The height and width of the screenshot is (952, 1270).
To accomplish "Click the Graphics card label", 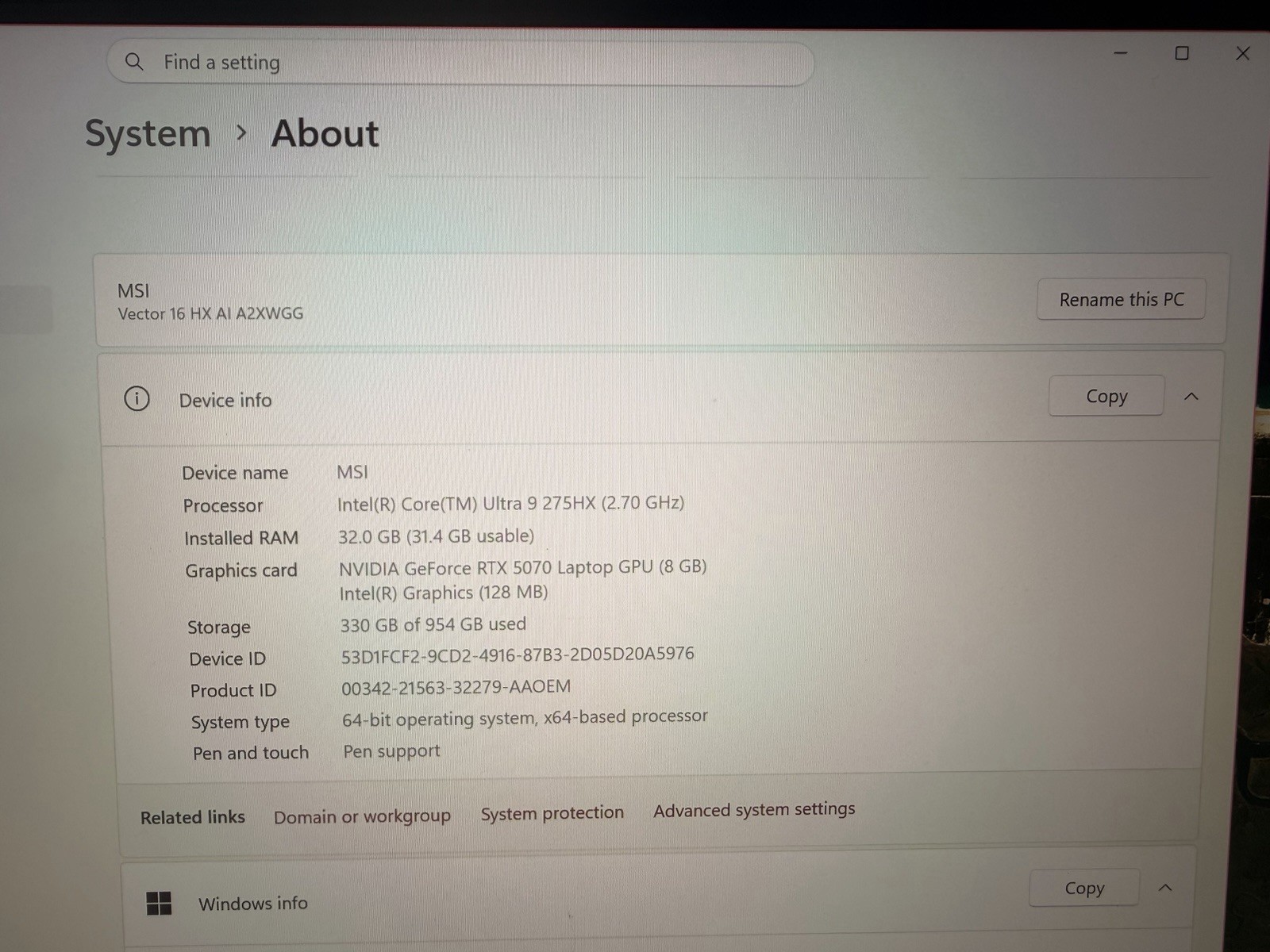I will pos(241,570).
